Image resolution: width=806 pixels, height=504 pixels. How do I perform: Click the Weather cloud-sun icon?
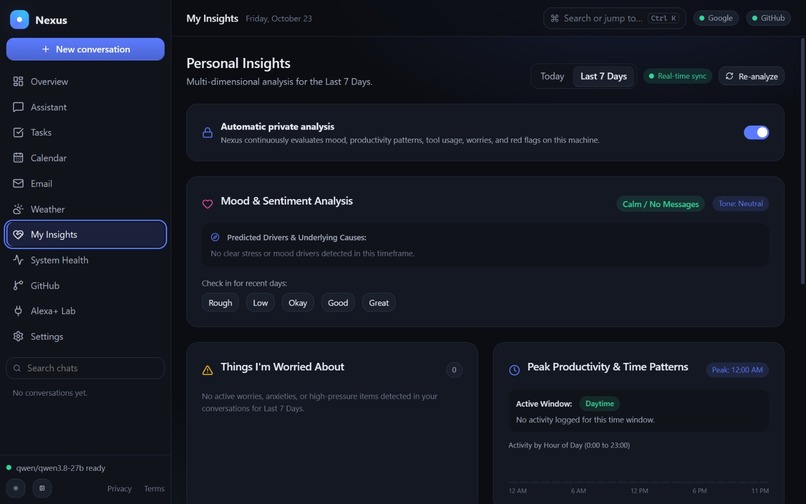click(18, 209)
